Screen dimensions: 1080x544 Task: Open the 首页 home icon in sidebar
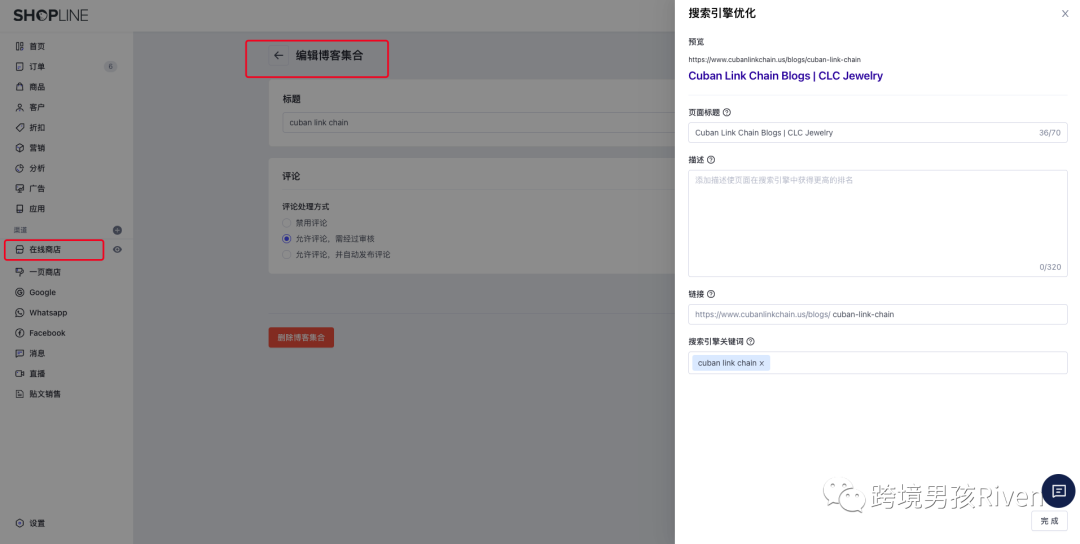coord(19,46)
